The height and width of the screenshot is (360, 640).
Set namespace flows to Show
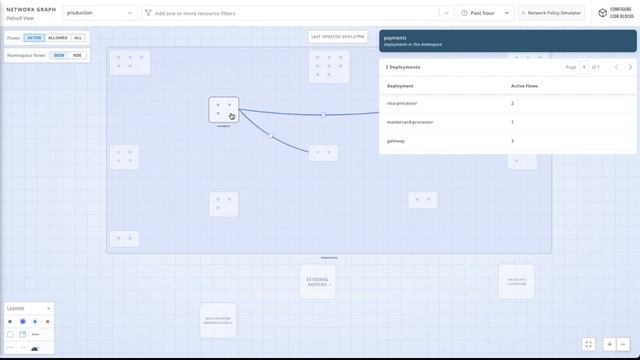coord(59,55)
